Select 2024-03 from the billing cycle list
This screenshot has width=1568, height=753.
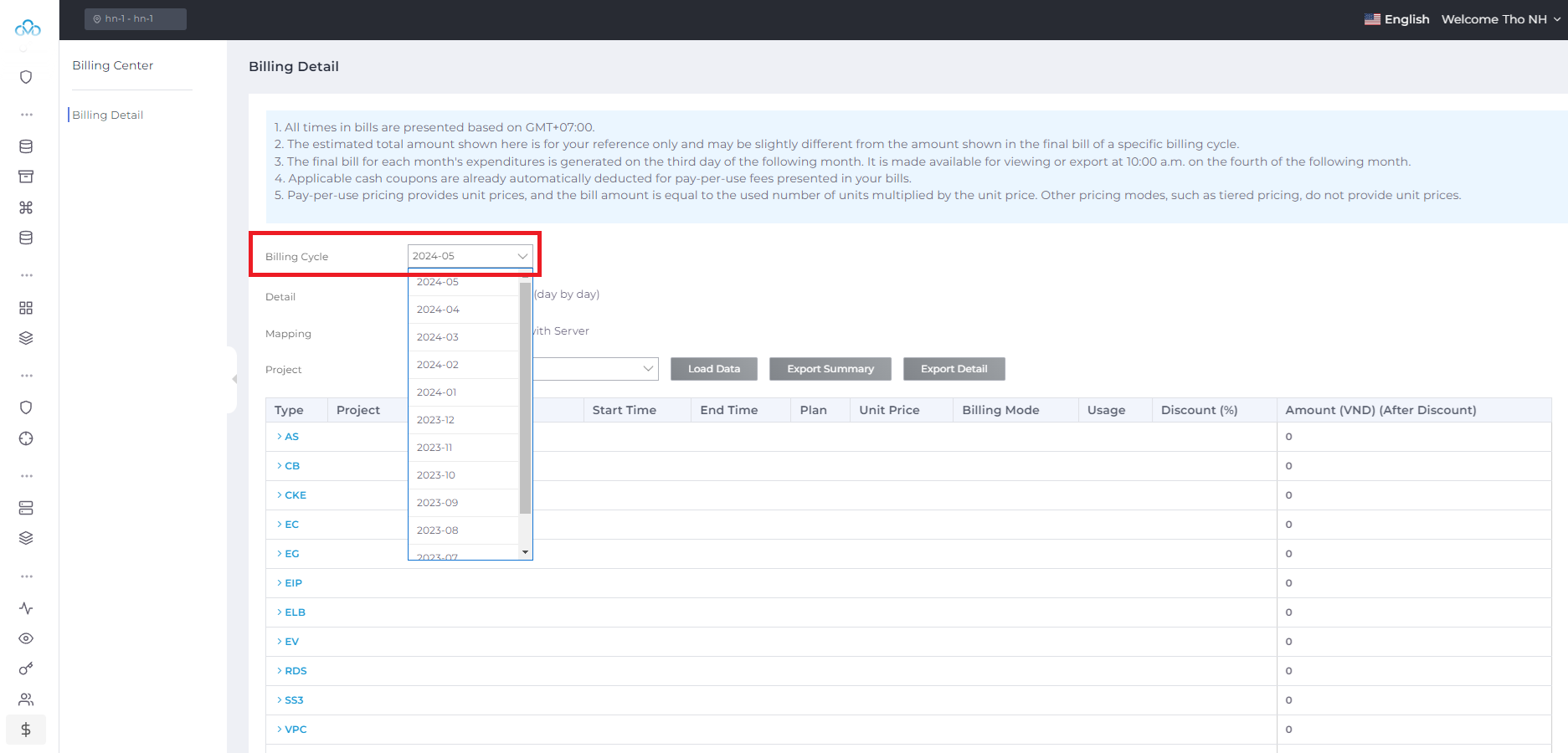(x=437, y=336)
